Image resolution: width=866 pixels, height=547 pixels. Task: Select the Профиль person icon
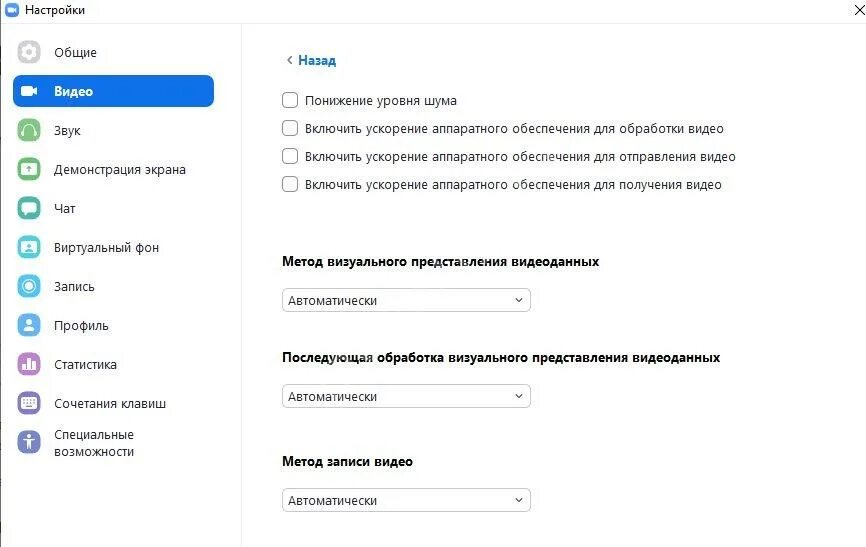click(29, 325)
